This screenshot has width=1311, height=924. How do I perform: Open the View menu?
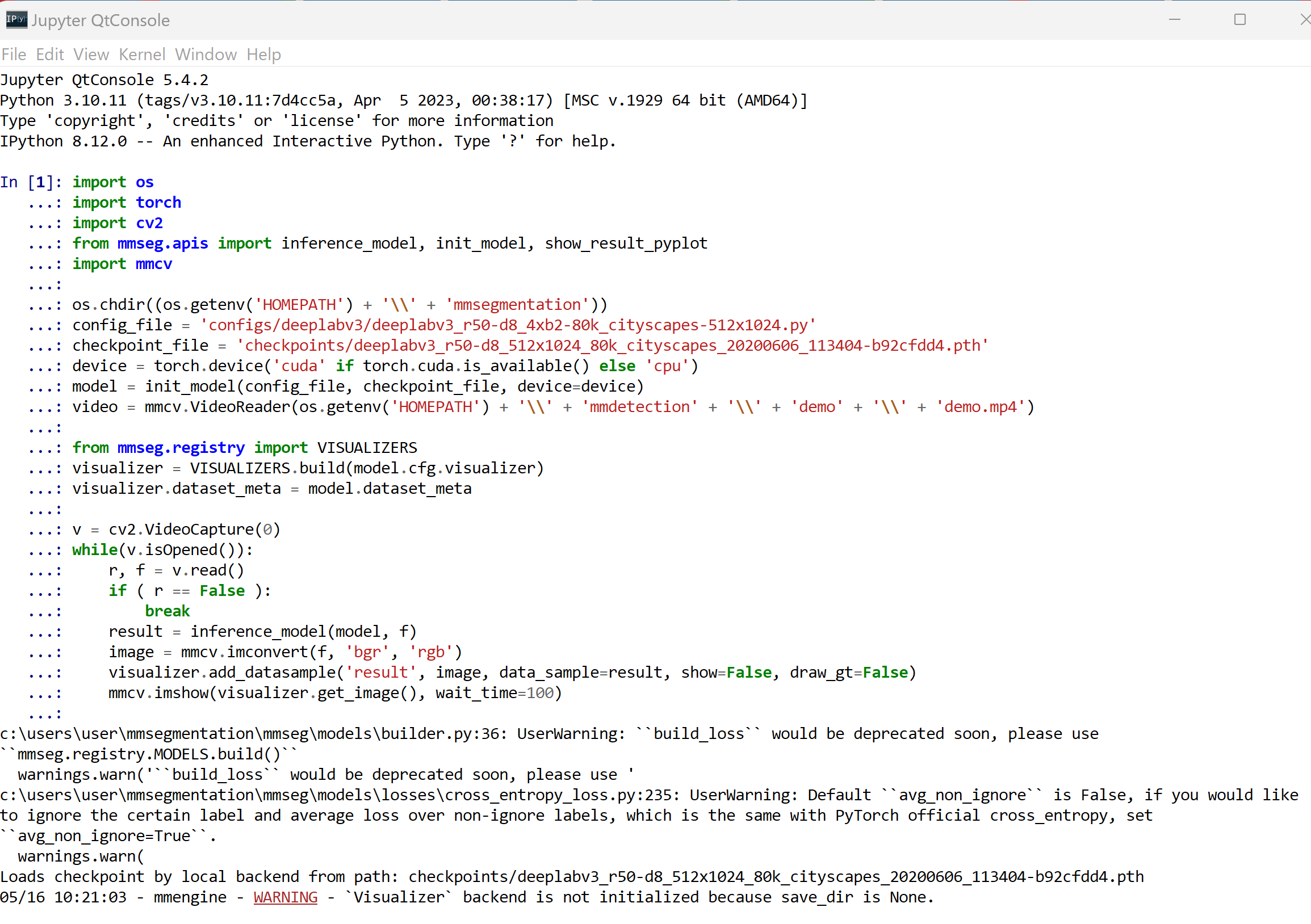[91, 54]
